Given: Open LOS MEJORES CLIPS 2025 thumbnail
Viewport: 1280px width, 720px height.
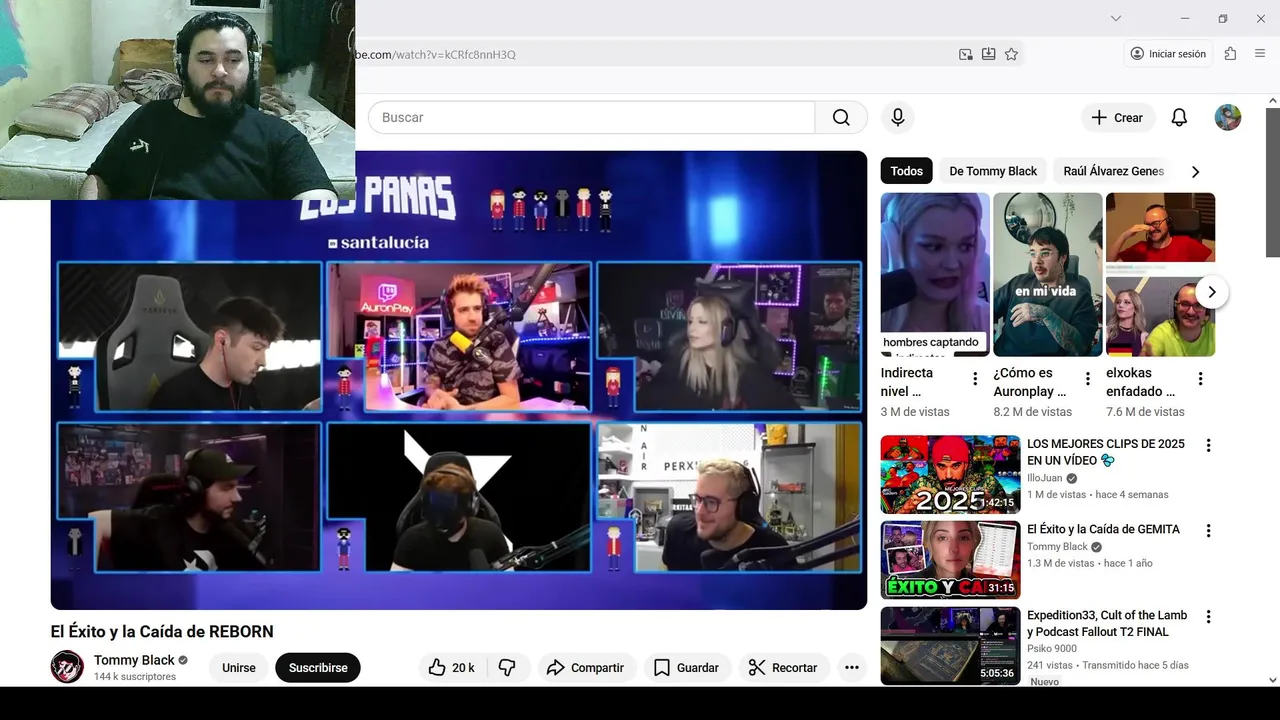Looking at the screenshot, I should [x=950, y=474].
